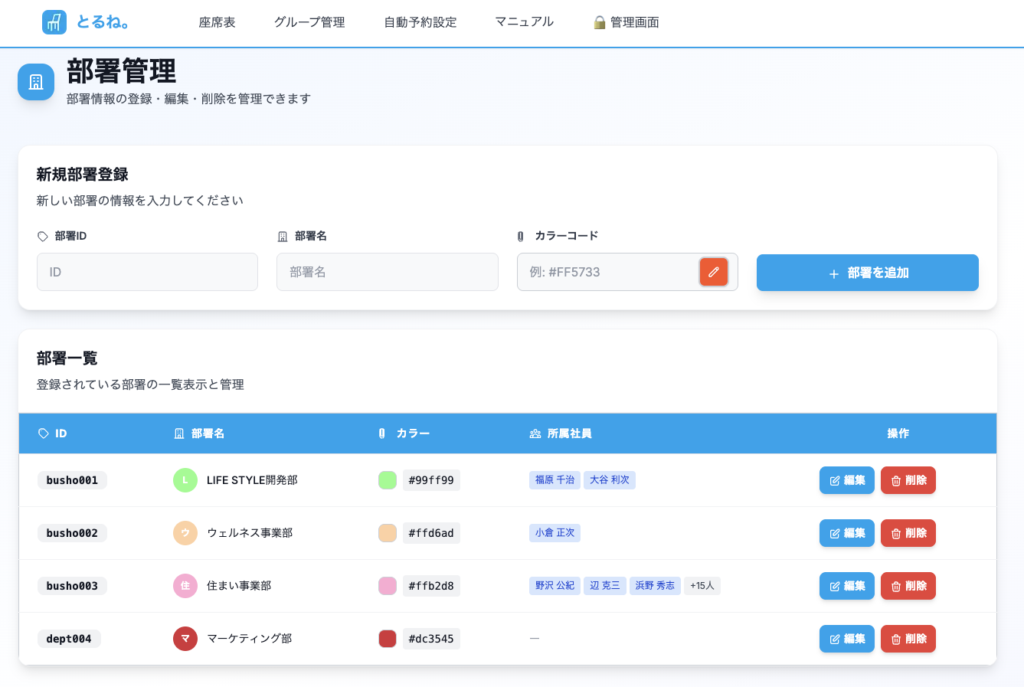
Task: Go to グループ管理 page
Action: (x=309, y=22)
